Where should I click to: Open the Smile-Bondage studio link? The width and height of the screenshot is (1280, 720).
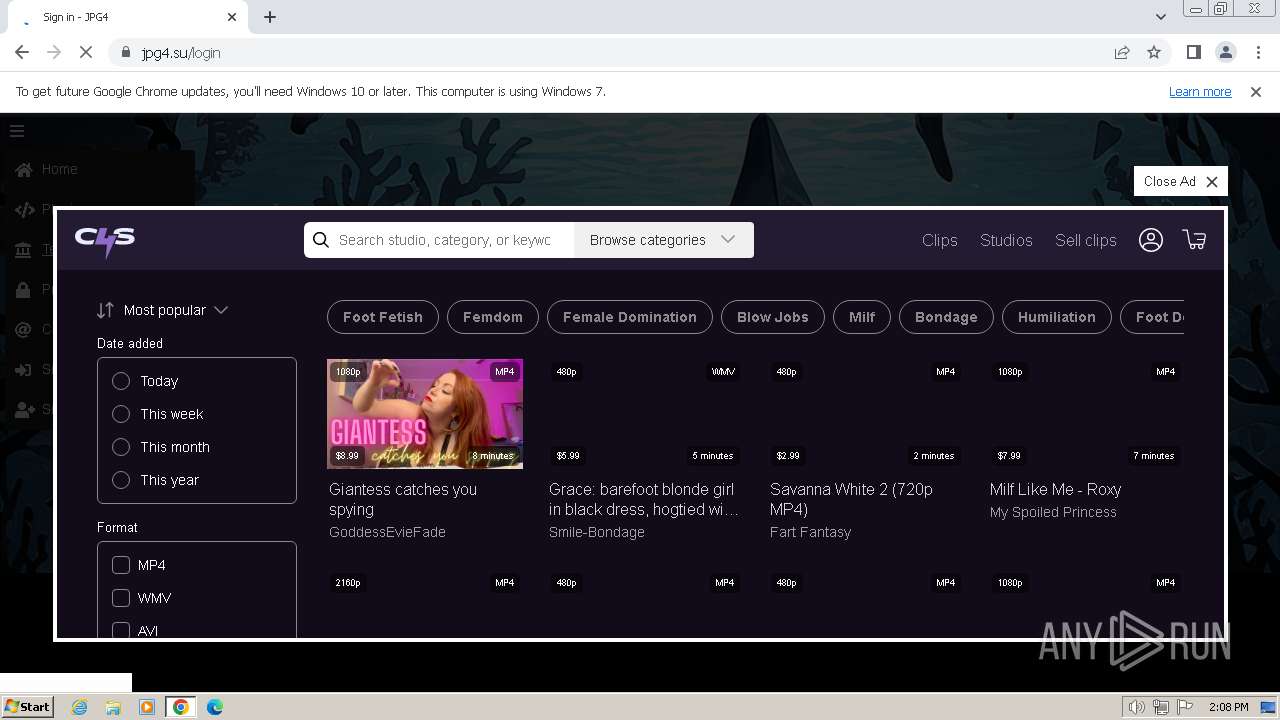point(596,532)
